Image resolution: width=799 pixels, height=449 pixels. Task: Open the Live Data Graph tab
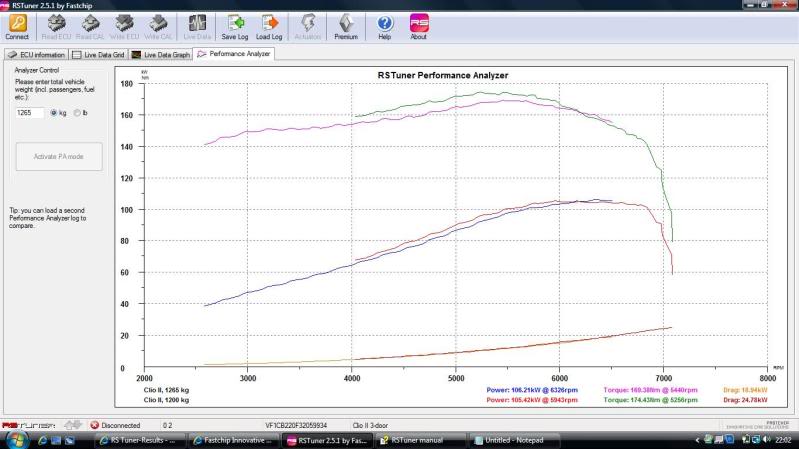(x=161, y=54)
